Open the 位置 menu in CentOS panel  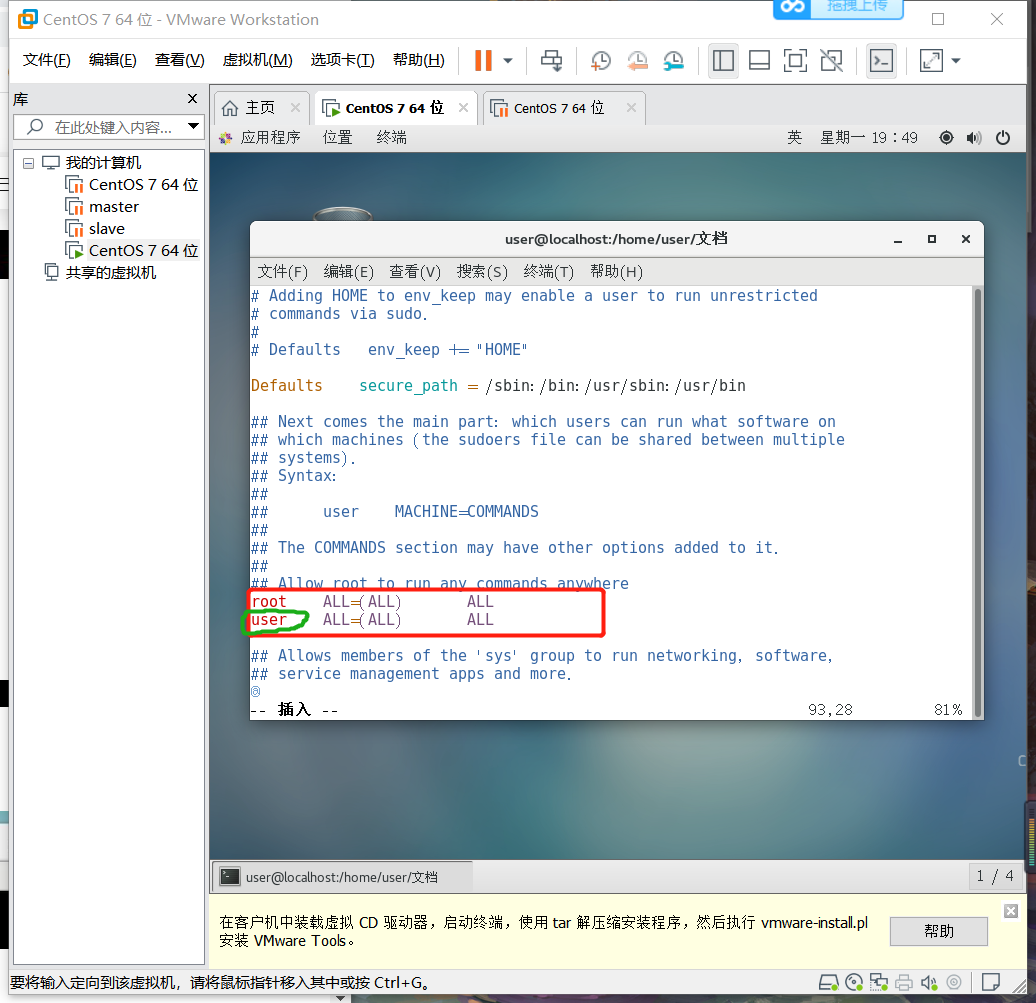coord(337,137)
